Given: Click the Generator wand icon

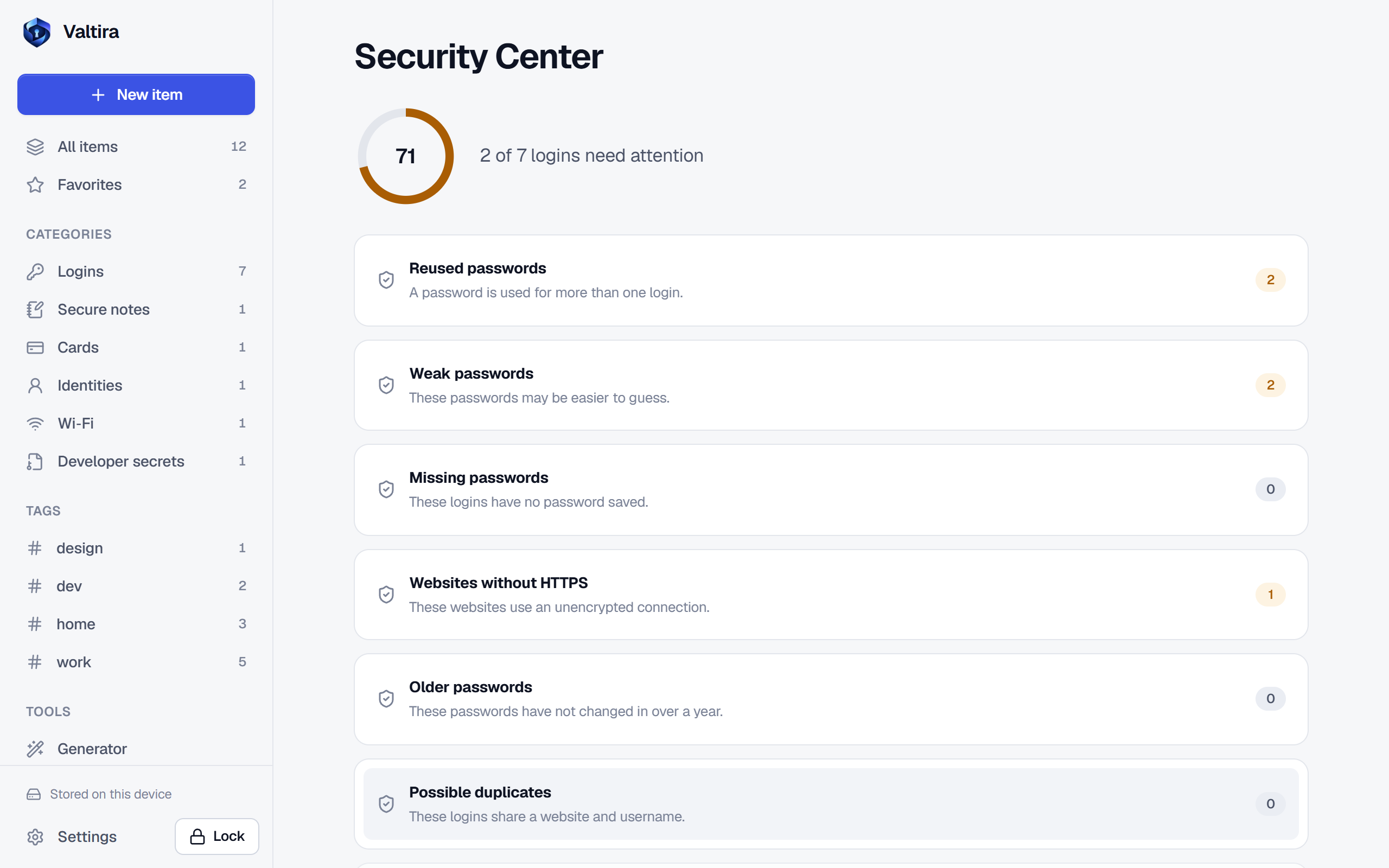Looking at the screenshot, I should (35, 749).
